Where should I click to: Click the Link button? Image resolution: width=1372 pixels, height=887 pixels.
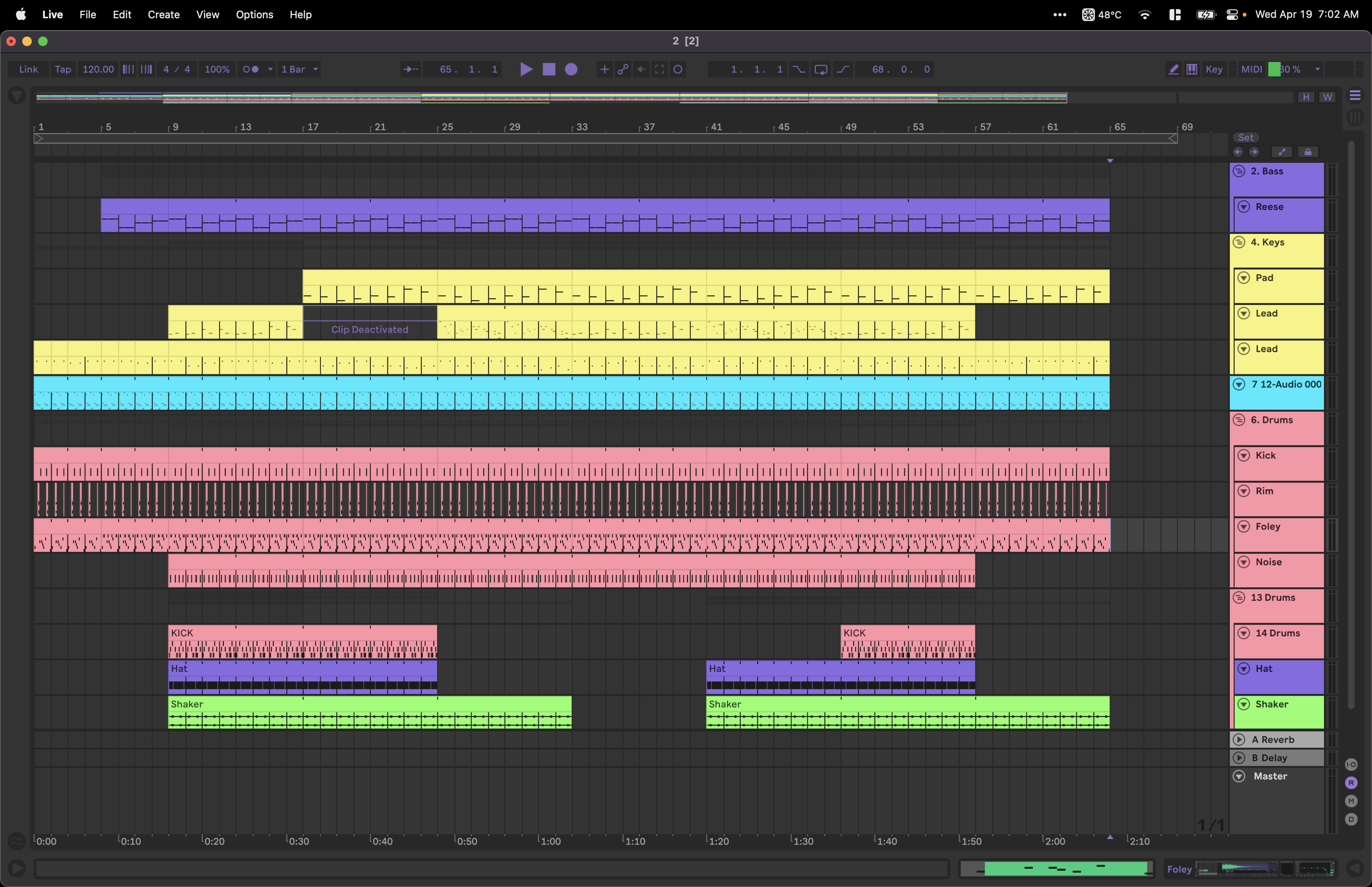pyautogui.click(x=28, y=69)
